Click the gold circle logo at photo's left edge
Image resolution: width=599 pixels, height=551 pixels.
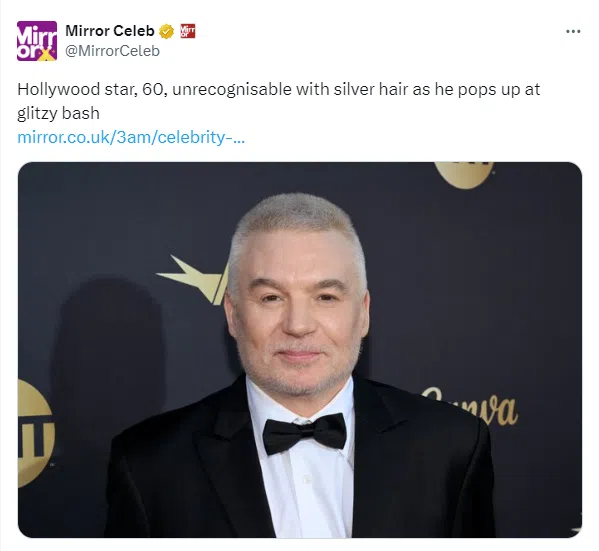pos(36,434)
